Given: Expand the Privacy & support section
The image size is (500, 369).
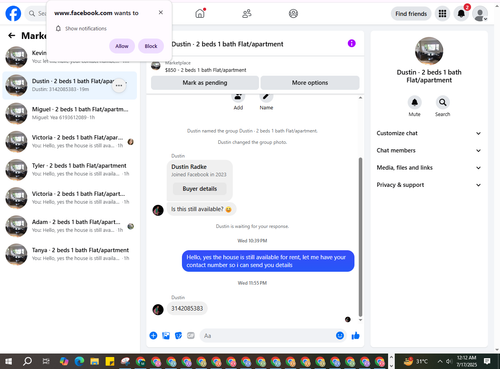Looking at the screenshot, I should pyautogui.click(x=429, y=185).
